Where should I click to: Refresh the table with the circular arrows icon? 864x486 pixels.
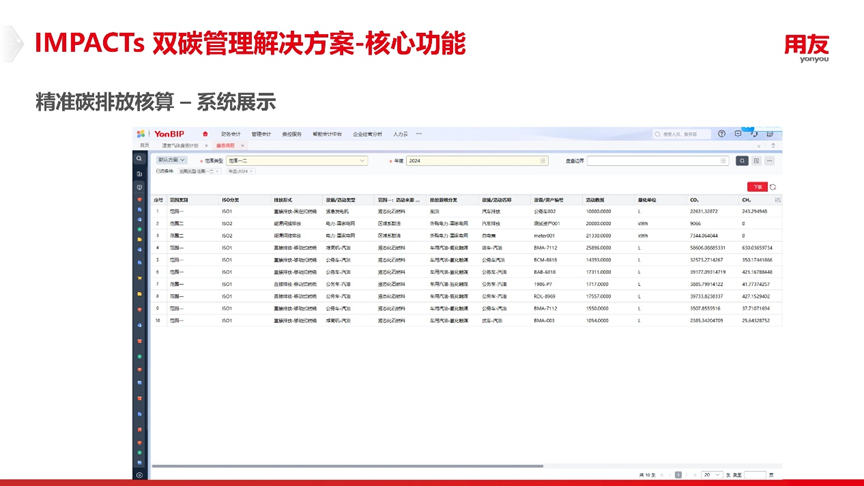click(773, 187)
